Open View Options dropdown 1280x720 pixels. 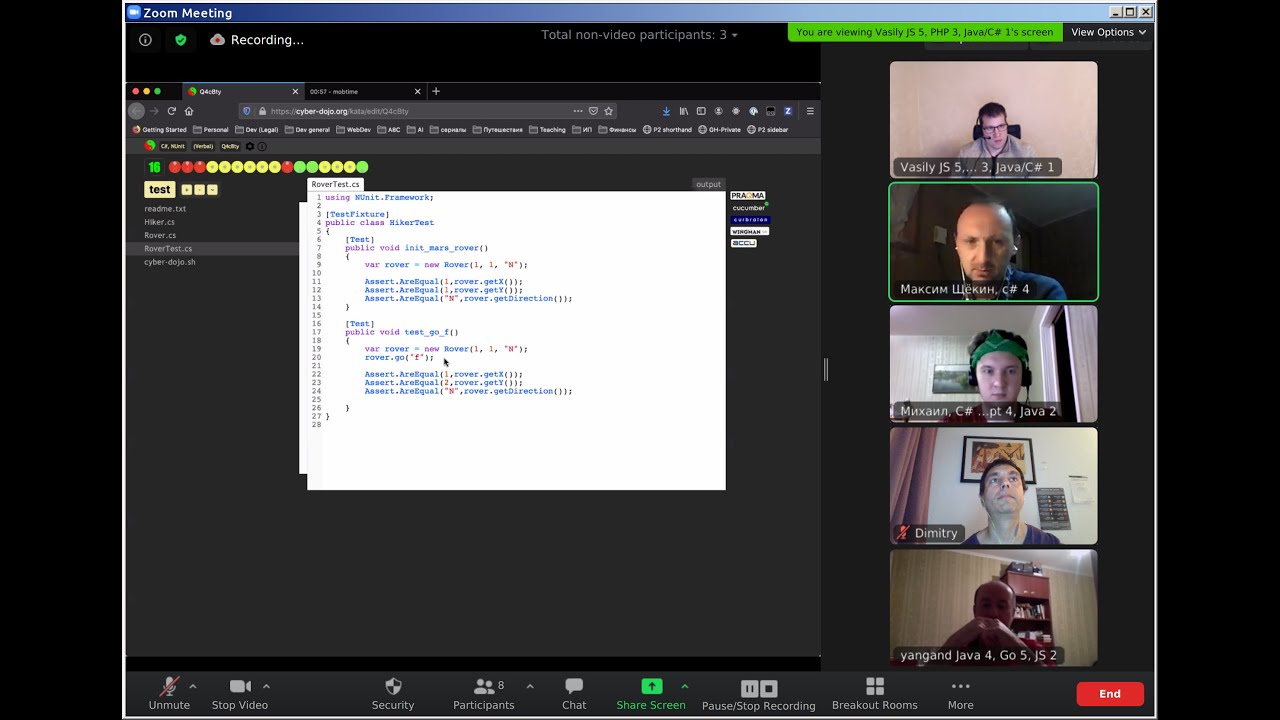(x=1108, y=32)
